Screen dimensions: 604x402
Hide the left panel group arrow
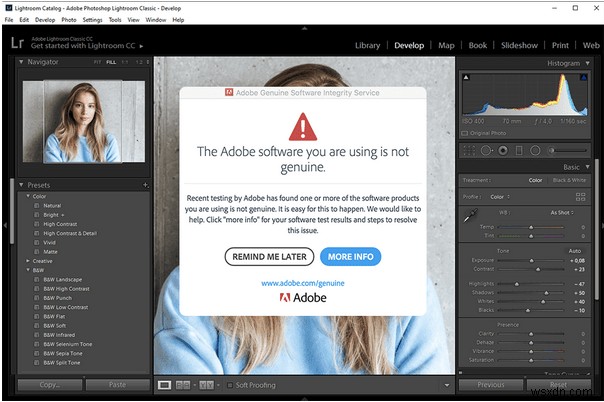5,225
